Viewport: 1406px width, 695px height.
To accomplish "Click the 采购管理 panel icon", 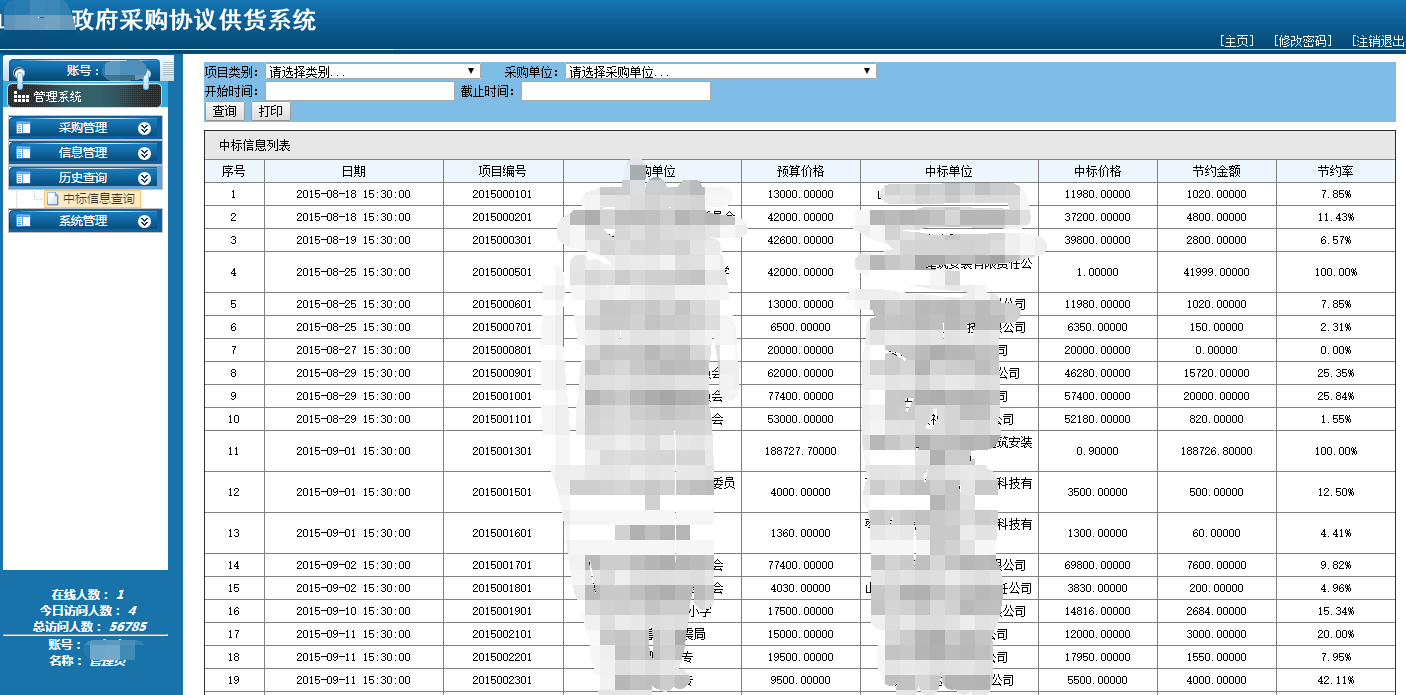I will [24, 128].
